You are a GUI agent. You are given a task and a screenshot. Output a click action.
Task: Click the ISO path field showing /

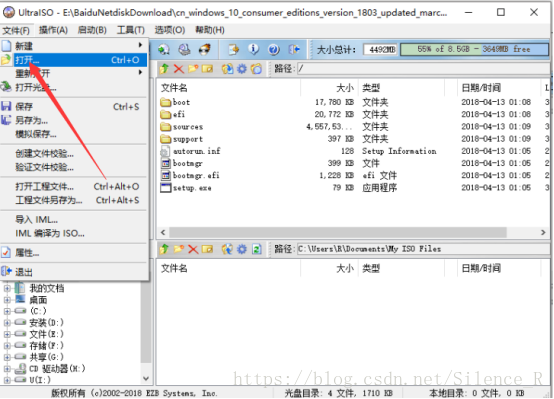(x=423, y=69)
